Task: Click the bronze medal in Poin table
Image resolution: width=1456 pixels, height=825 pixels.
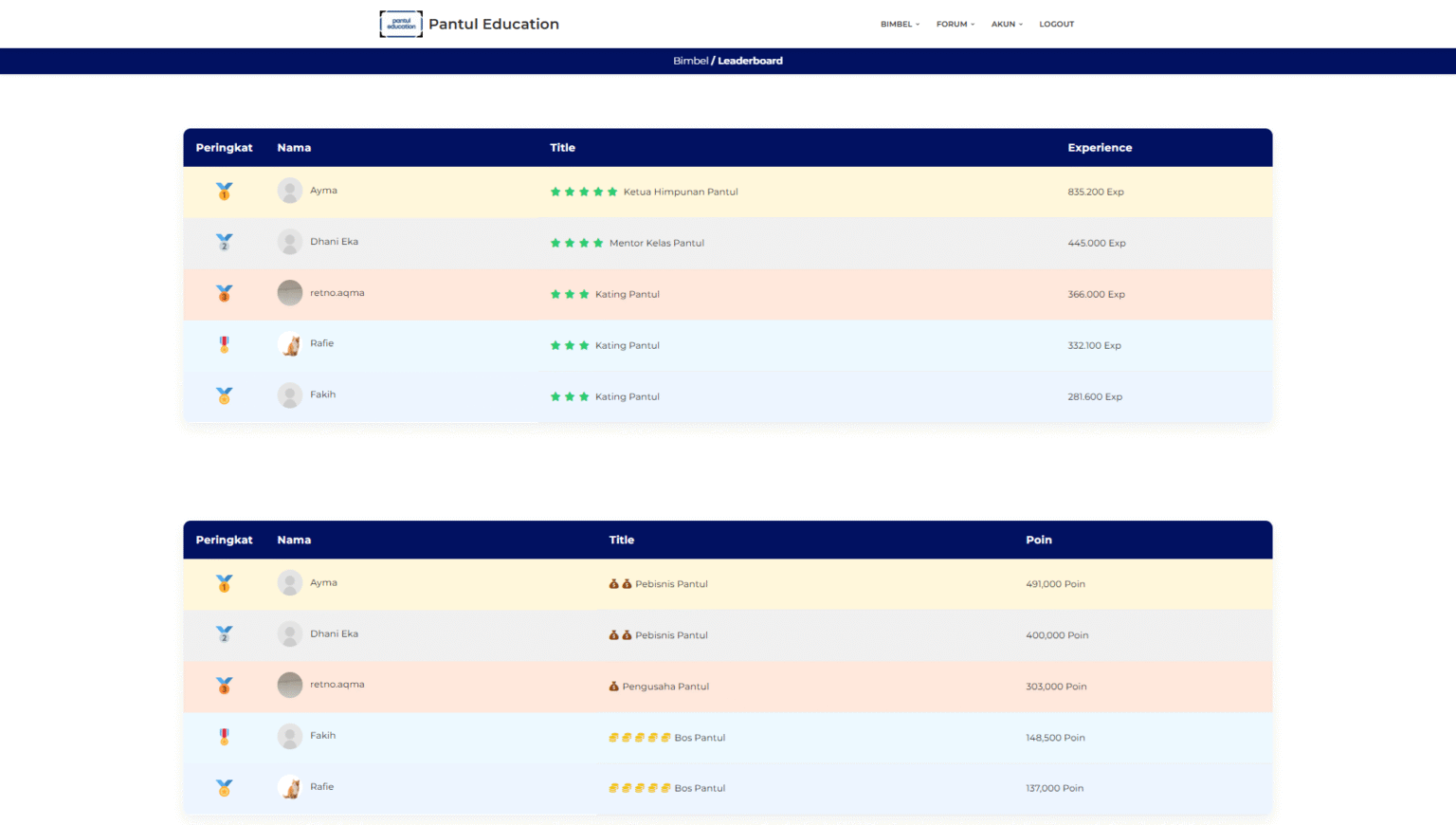Action: (224, 686)
